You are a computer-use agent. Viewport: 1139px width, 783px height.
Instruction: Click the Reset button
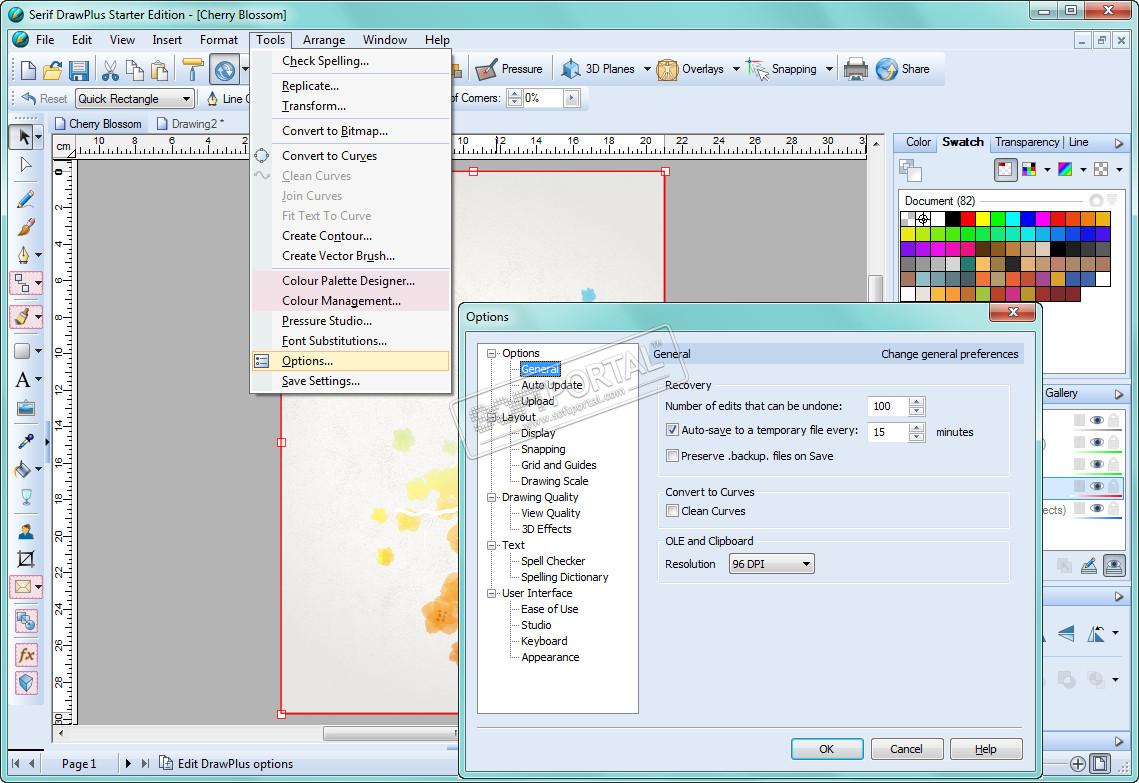pyautogui.click(x=44, y=99)
